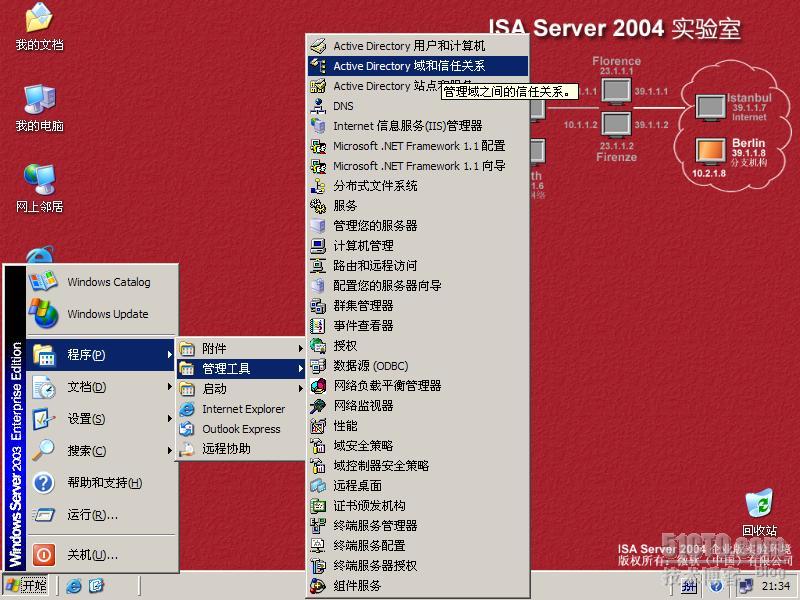Open 群集管理器
This screenshot has height=600, width=800.
pos(418,306)
